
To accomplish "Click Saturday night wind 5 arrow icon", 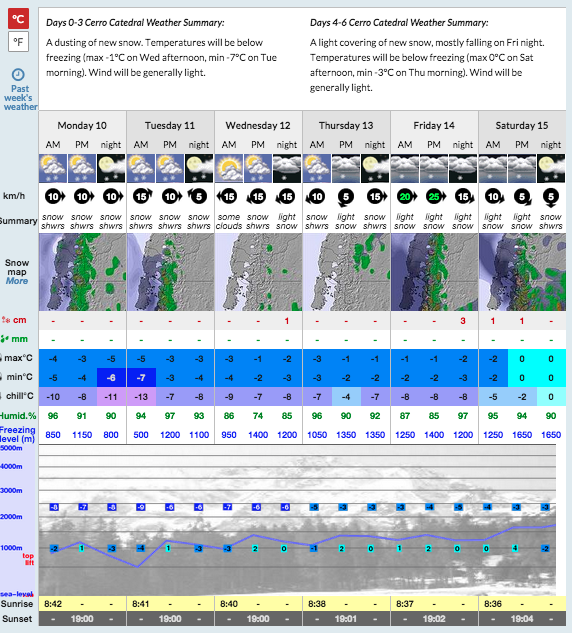I will 551,197.
